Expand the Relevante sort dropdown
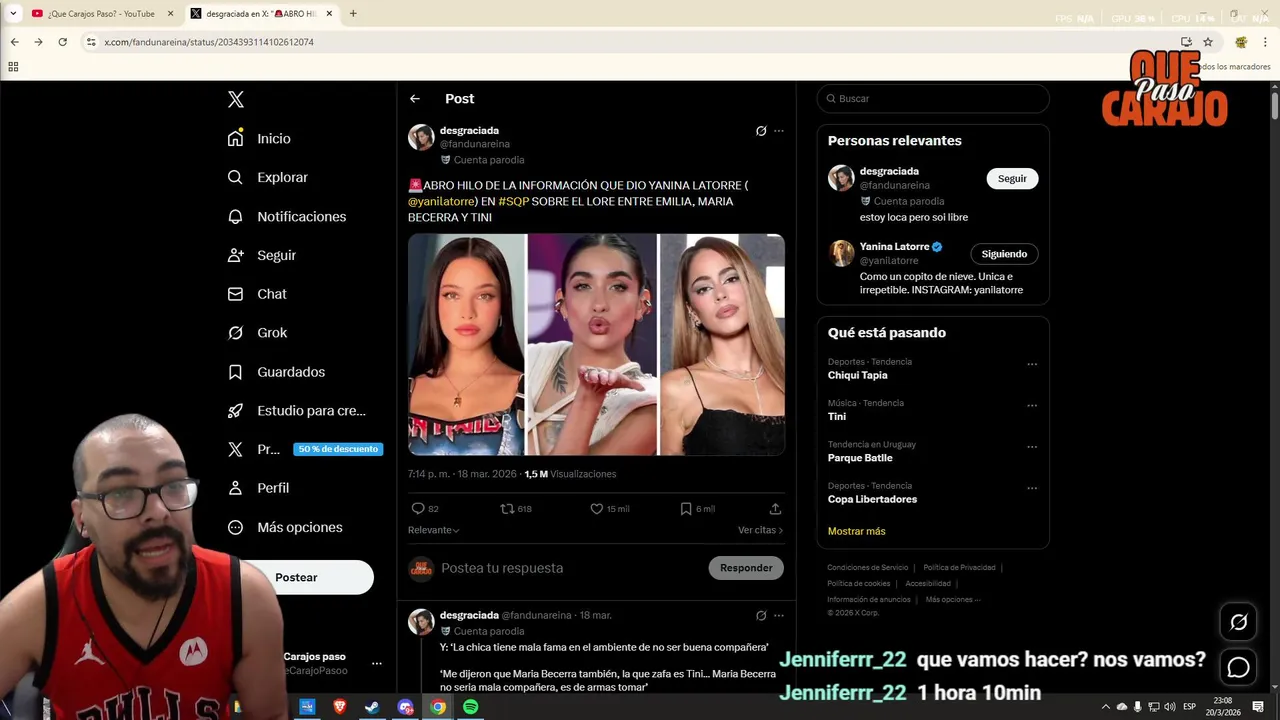The image size is (1280, 720). tap(434, 530)
